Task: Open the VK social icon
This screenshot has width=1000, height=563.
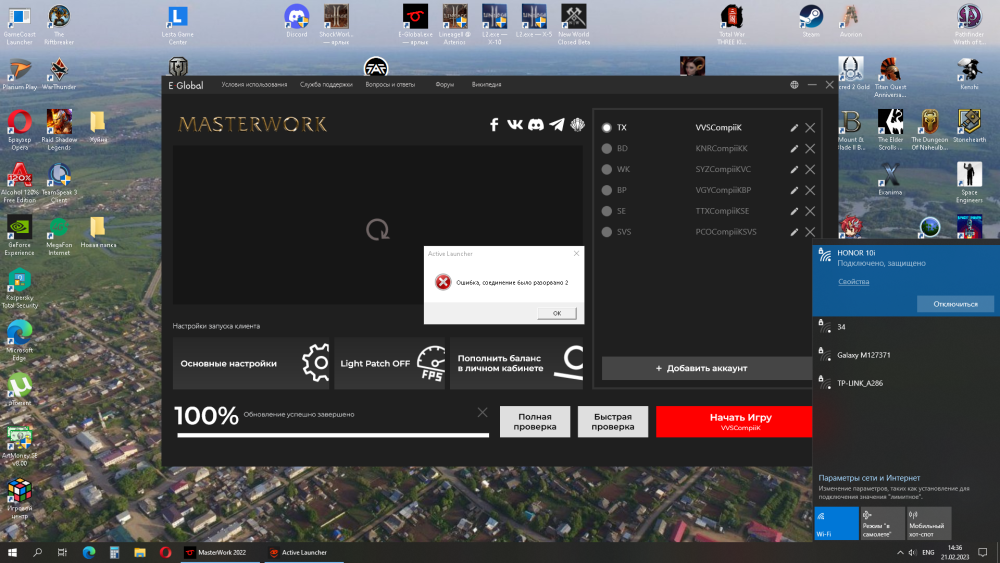Action: click(x=515, y=125)
